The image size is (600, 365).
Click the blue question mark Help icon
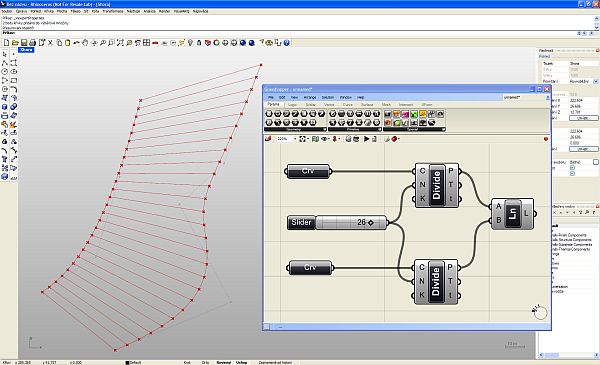[x=286, y=43]
